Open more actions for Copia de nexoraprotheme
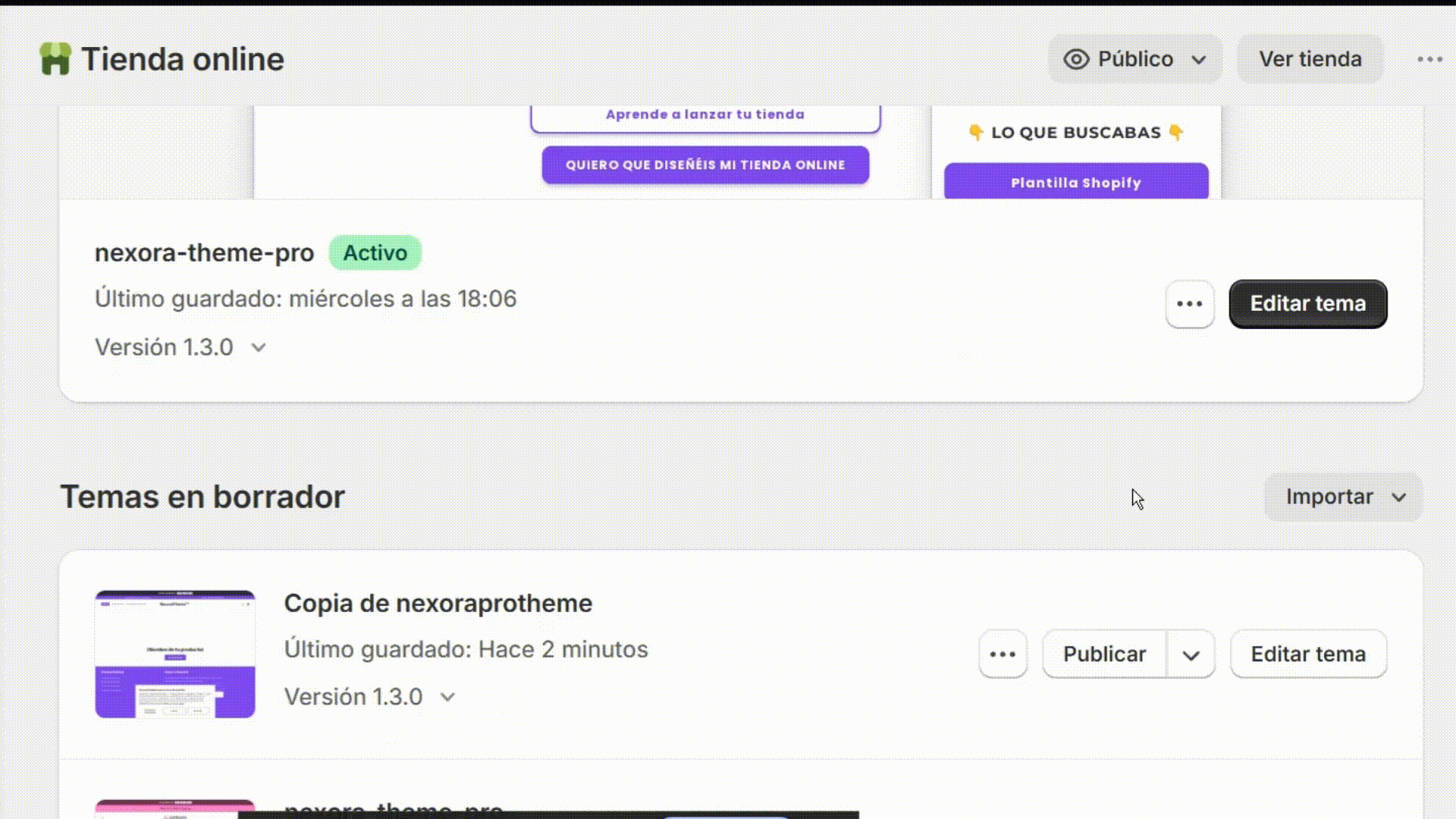Image resolution: width=1456 pixels, height=819 pixels. [x=1003, y=654]
